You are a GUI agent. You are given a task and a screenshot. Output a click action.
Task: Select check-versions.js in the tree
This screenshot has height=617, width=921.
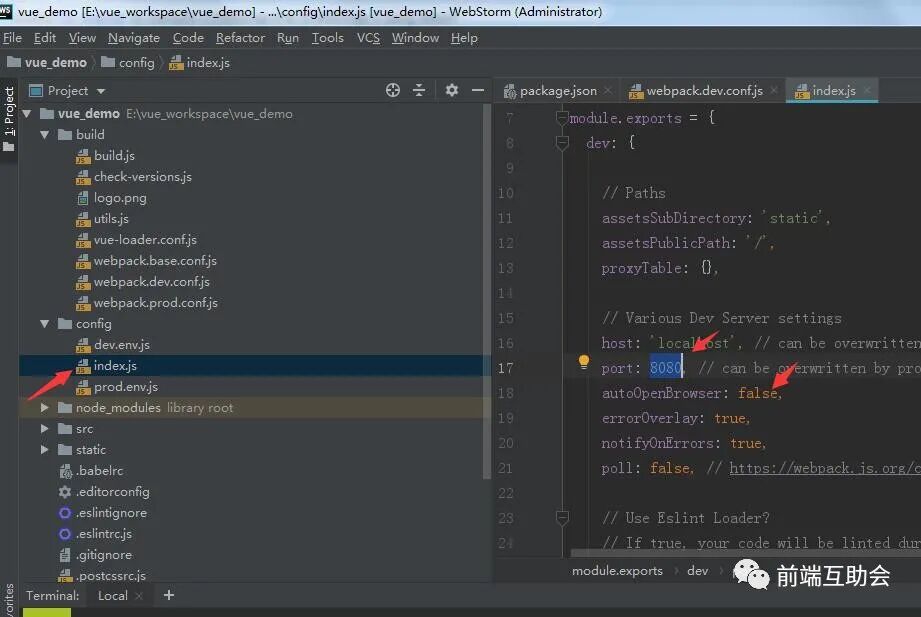[x=143, y=177]
